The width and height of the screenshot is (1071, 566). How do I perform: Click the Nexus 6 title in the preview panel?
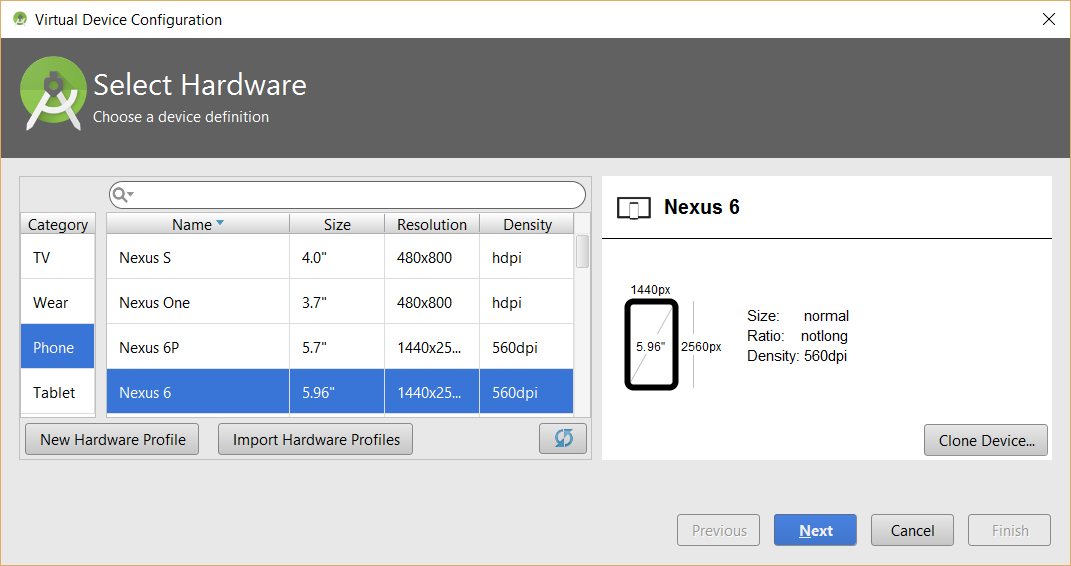(x=701, y=207)
